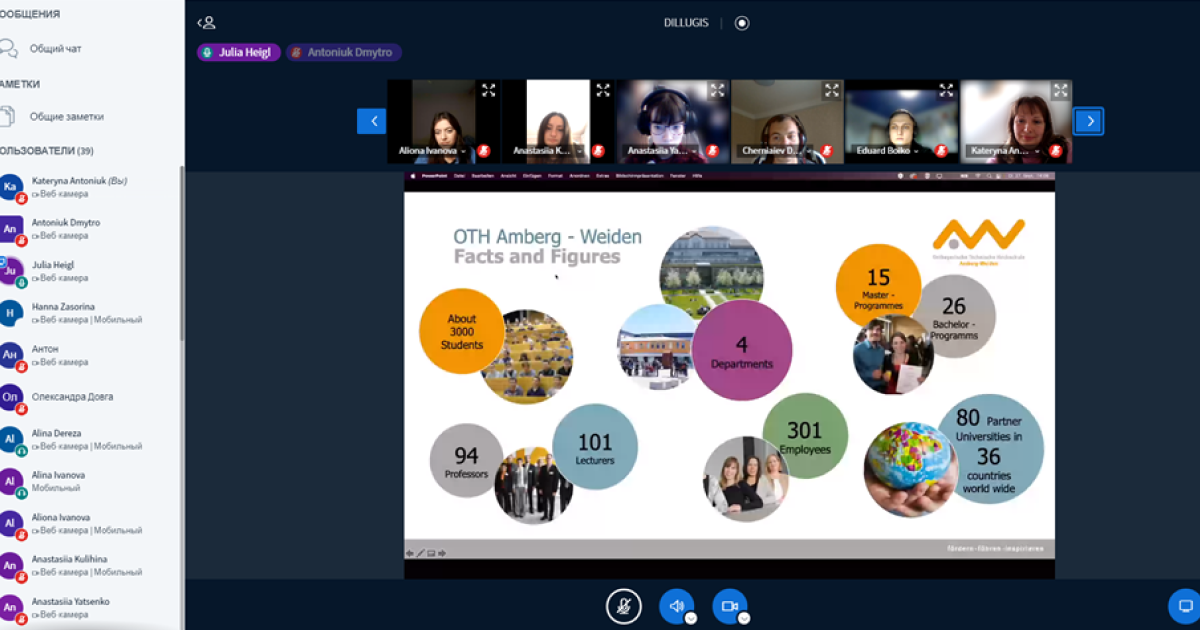Click the user list scrollbar
Image resolution: width=1200 pixels, height=630 pixels.
pyautogui.click(x=181, y=250)
